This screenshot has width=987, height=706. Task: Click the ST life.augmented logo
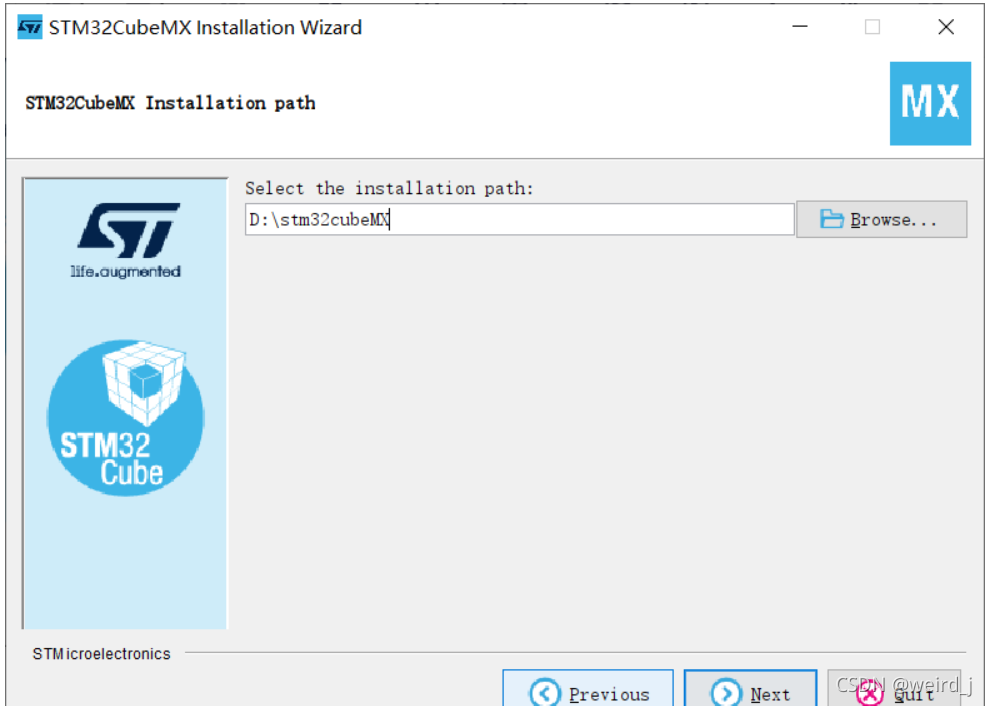(126, 240)
